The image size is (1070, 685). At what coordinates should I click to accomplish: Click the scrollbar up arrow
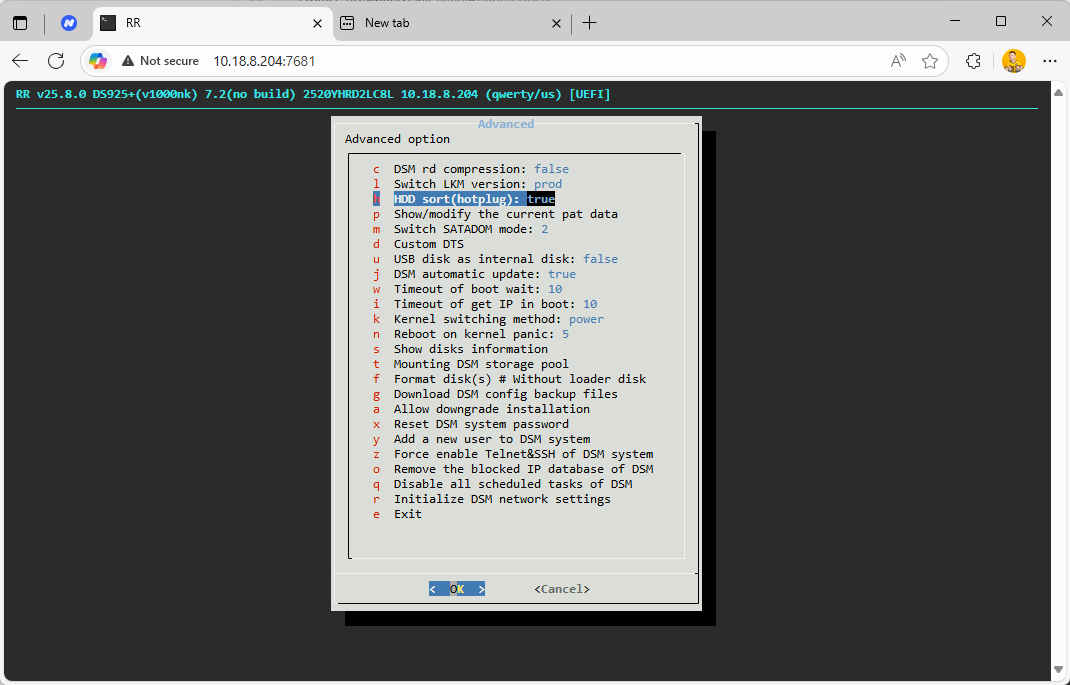1058,92
